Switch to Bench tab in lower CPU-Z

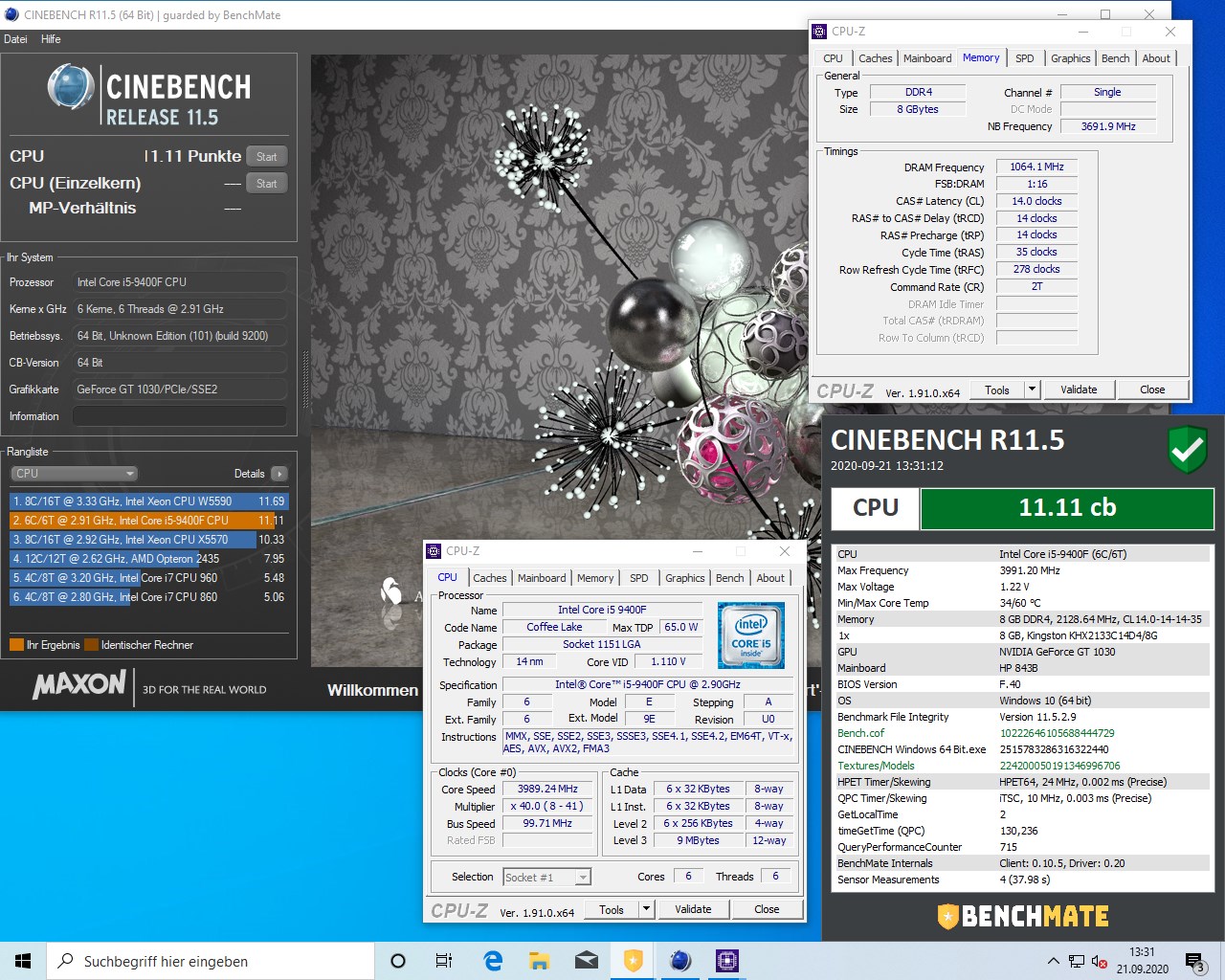coord(730,578)
